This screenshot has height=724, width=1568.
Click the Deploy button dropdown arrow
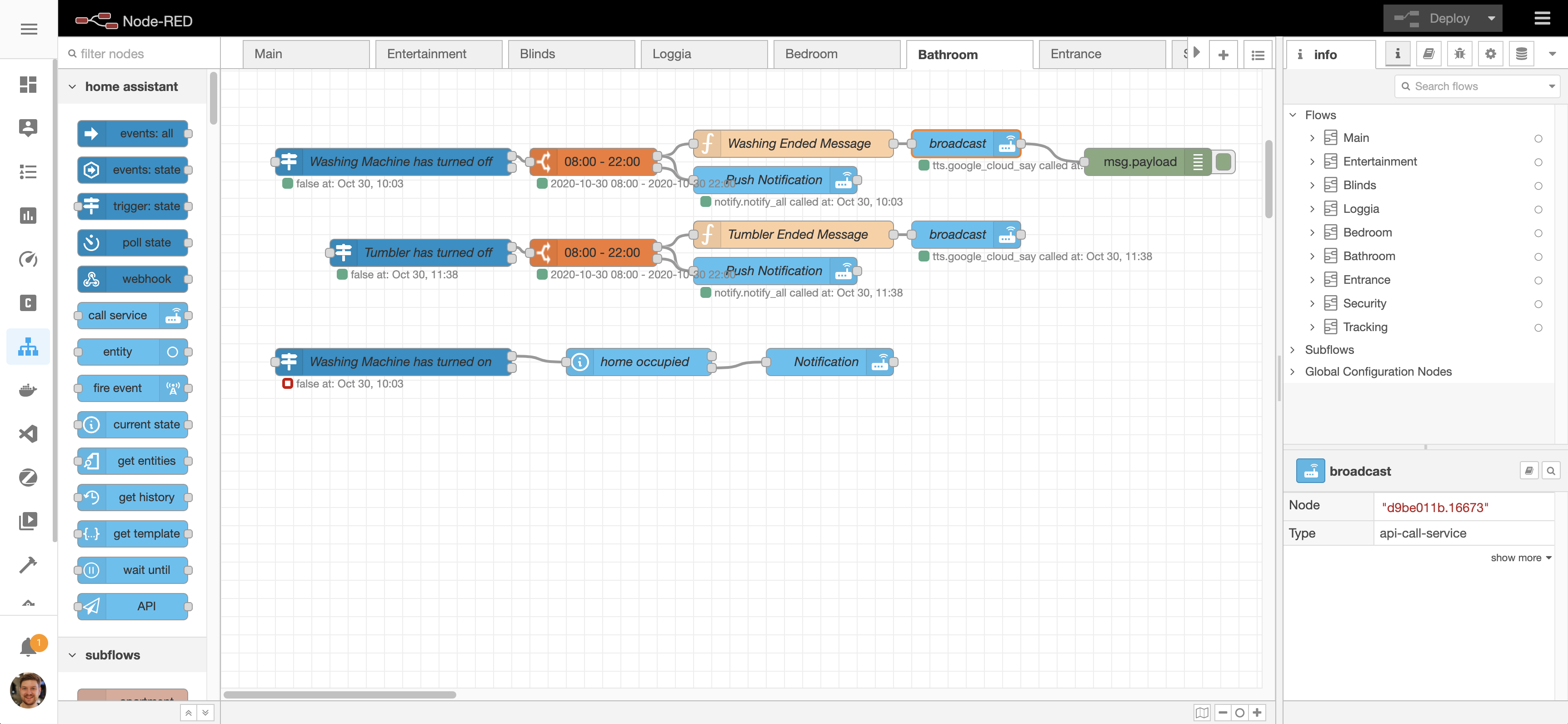1493,18
